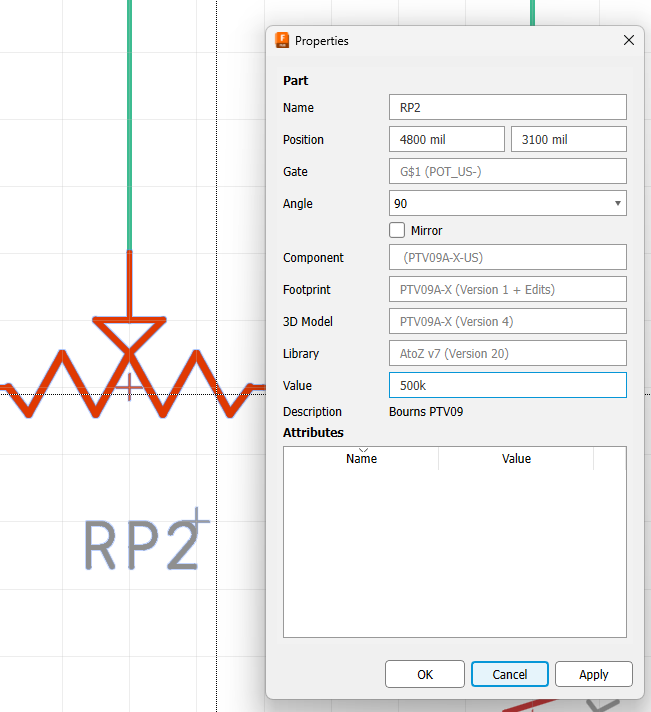Click the attributes Value column header
Image resolution: width=651 pixels, height=712 pixels.
click(x=516, y=459)
